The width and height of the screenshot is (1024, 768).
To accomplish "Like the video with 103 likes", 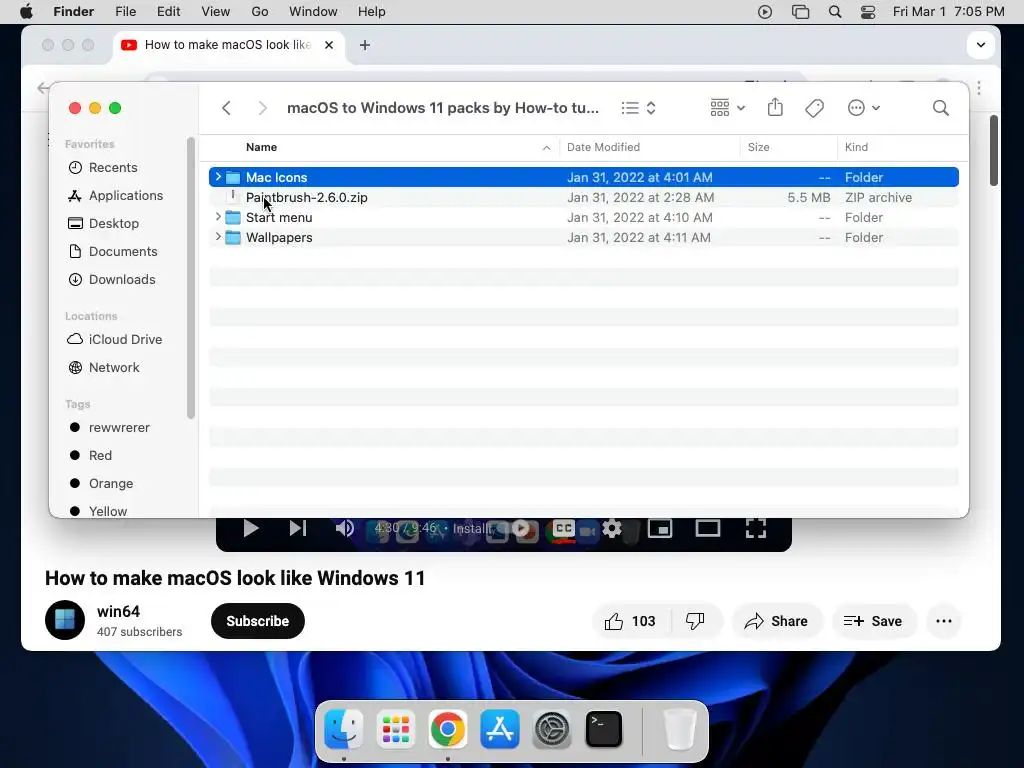I will [630, 621].
